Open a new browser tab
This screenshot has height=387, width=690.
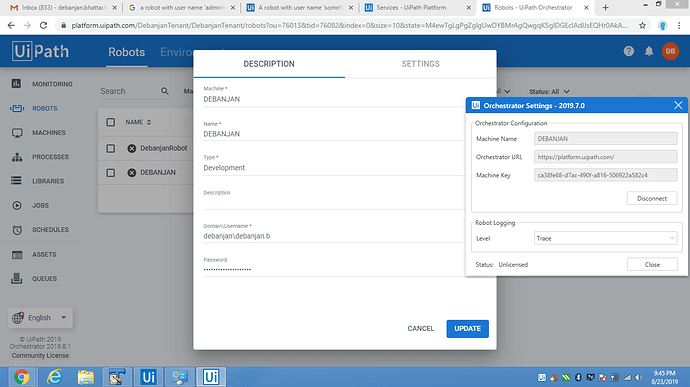[x=606, y=7]
